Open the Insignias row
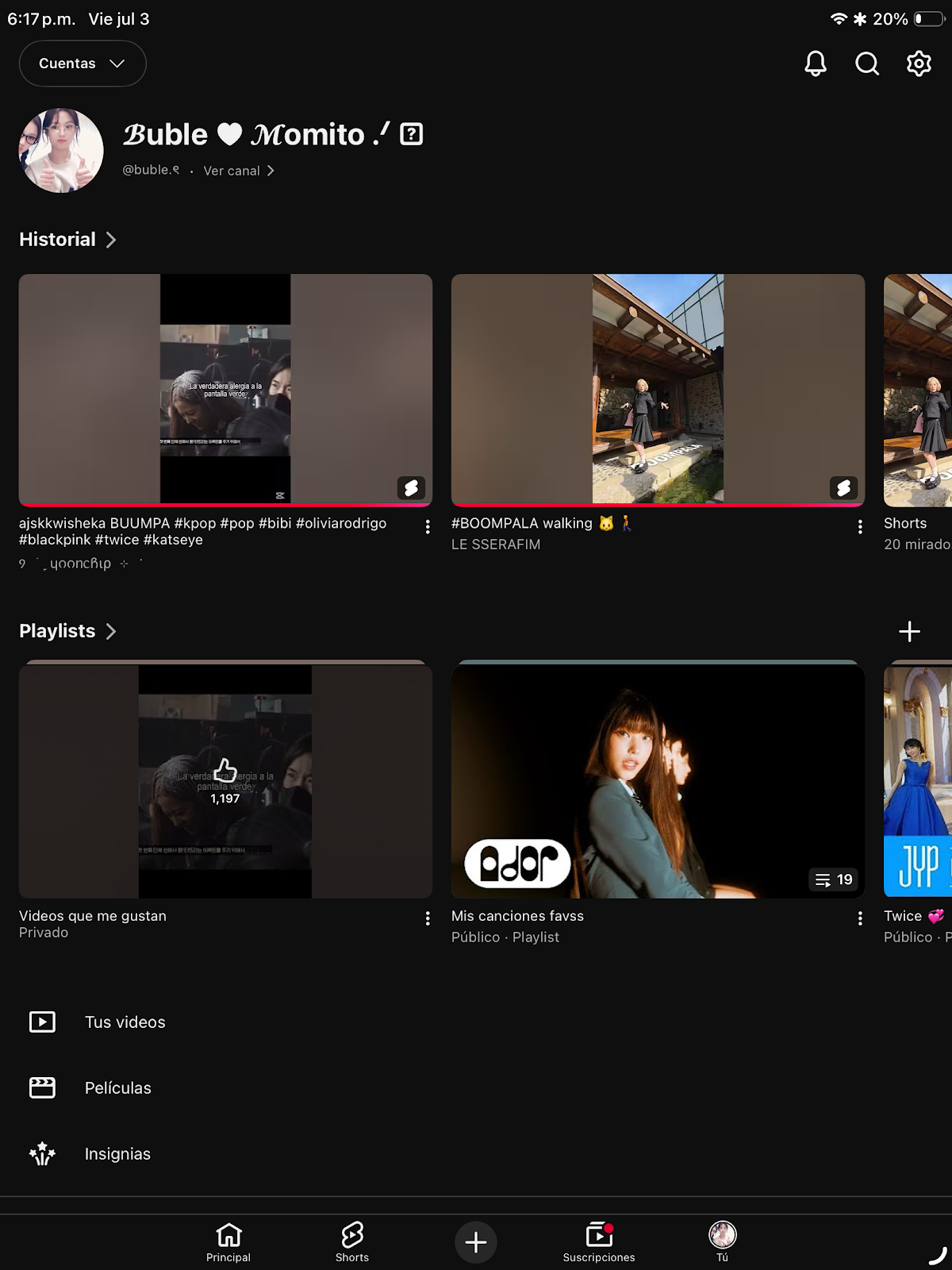952x1270 pixels. point(476,1154)
